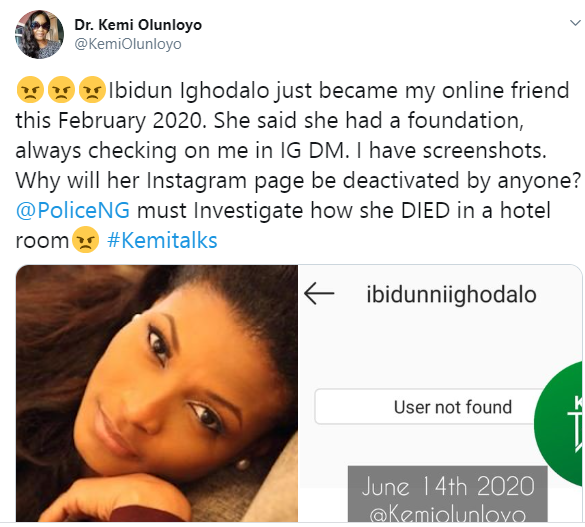This screenshot has height=527, width=585.
Task: Open the tweet options chevron menu
Action: (575, 23)
